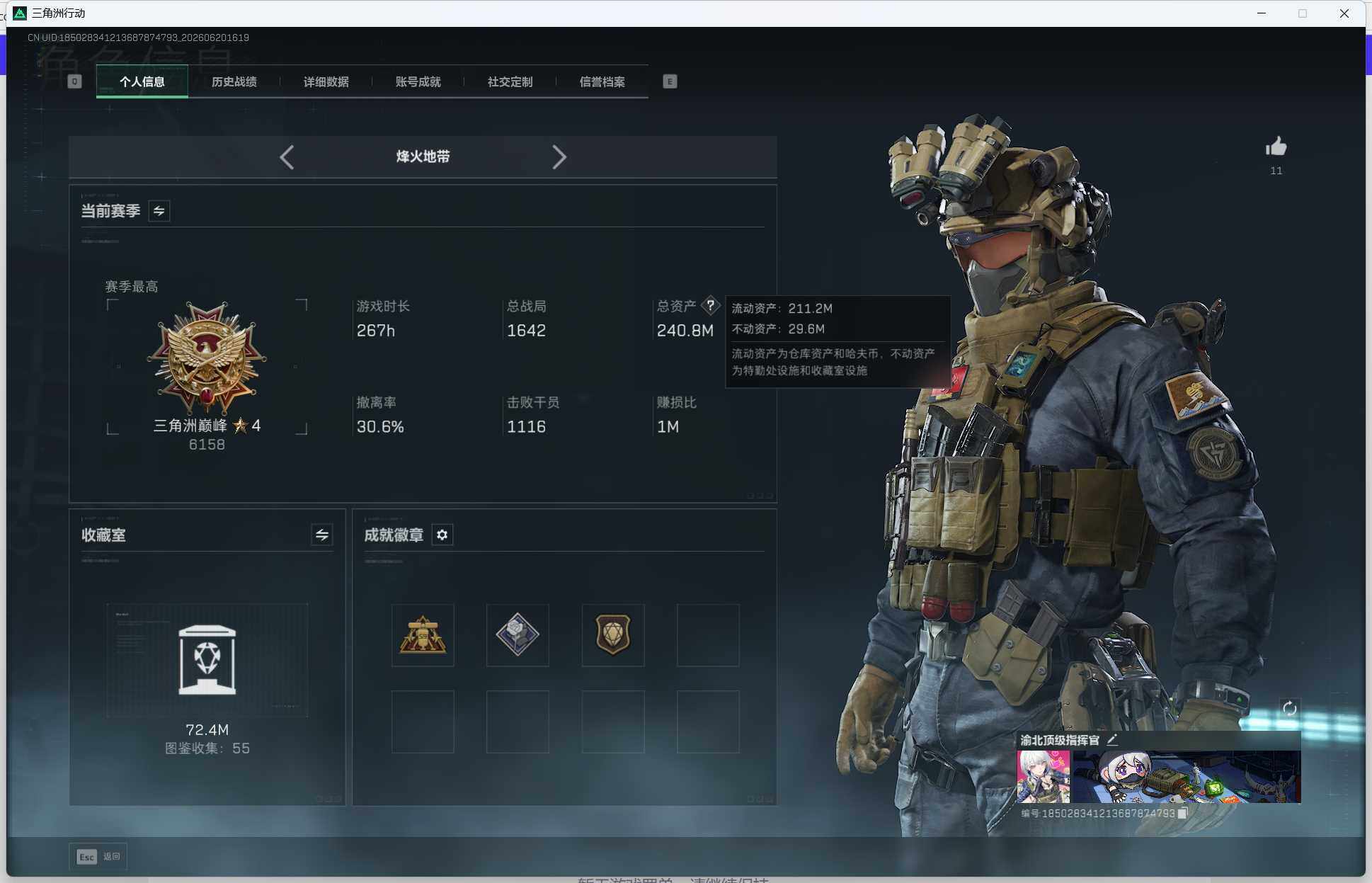Switch to the 账号成就 tab
Viewport: 1372px width, 883px height.
418,81
